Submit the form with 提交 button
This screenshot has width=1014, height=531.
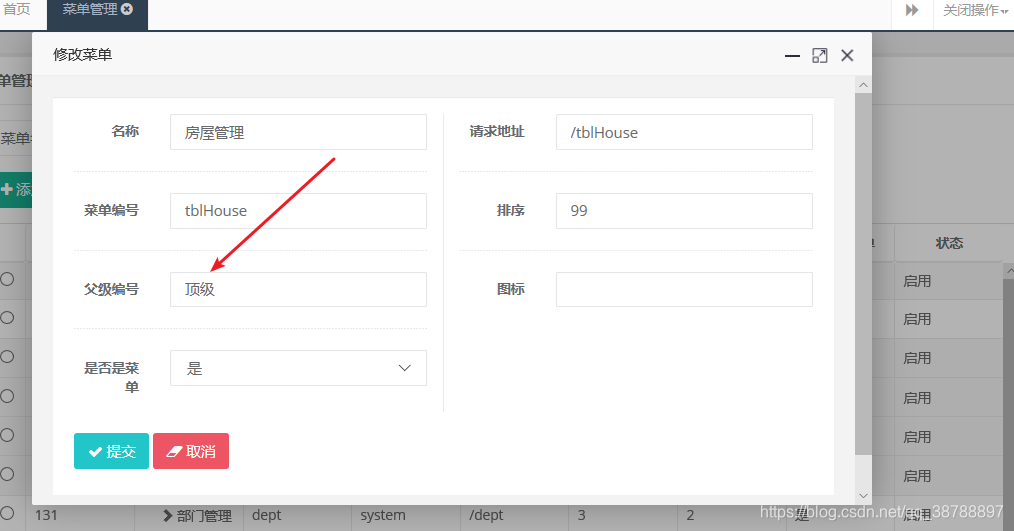pos(111,451)
